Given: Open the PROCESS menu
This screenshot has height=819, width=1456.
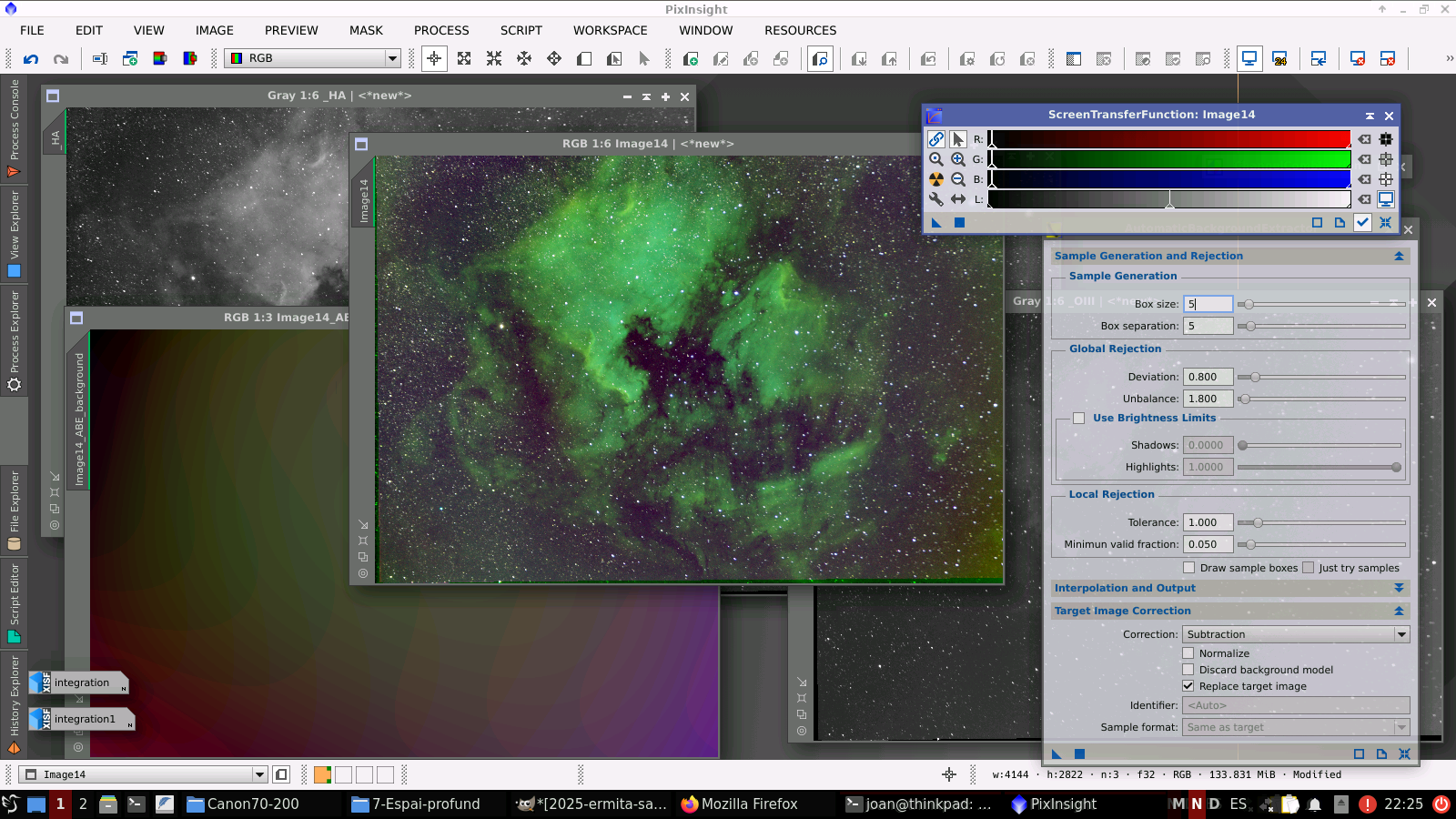Looking at the screenshot, I should click(x=441, y=30).
